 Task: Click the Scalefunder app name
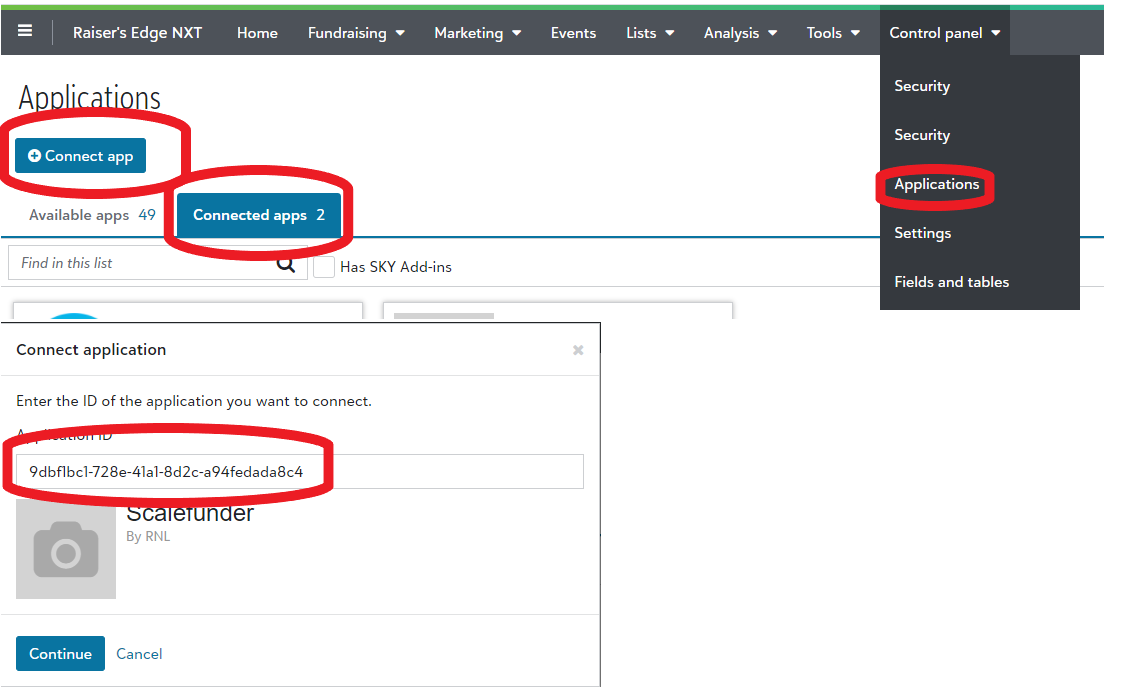coord(190,513)
